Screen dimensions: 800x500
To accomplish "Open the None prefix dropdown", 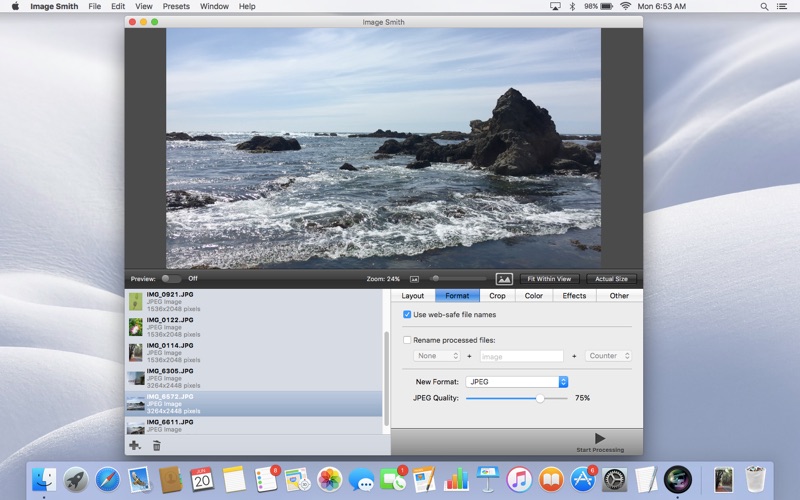I will pyautogui.click(x=436, y=356).
